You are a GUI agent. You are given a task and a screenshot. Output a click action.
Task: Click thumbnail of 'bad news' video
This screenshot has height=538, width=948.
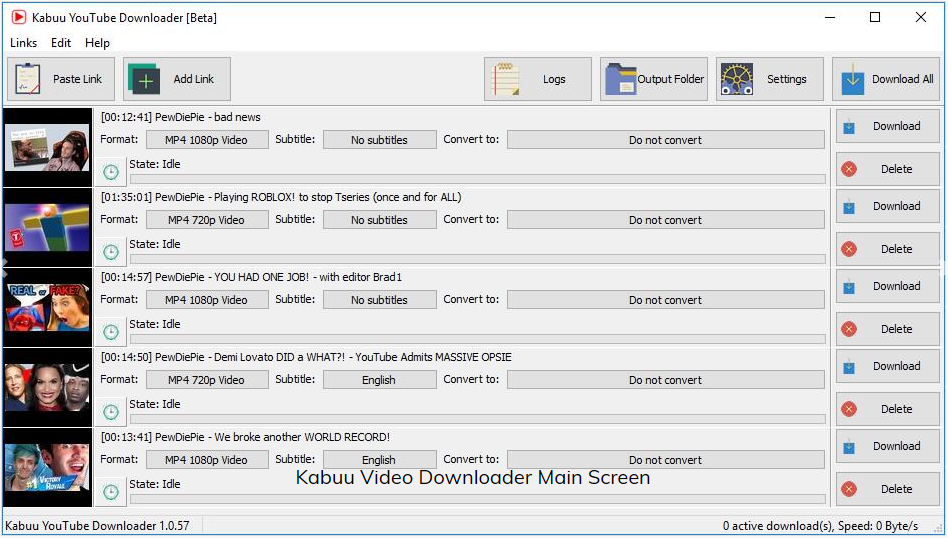tap(48, 147)
